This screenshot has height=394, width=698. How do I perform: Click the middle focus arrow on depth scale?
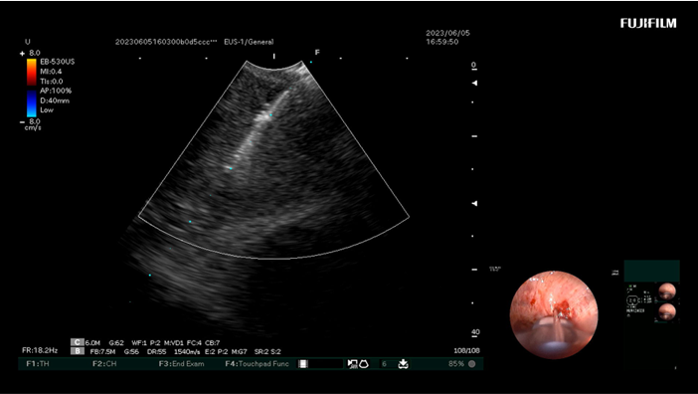tap(475, 203)
